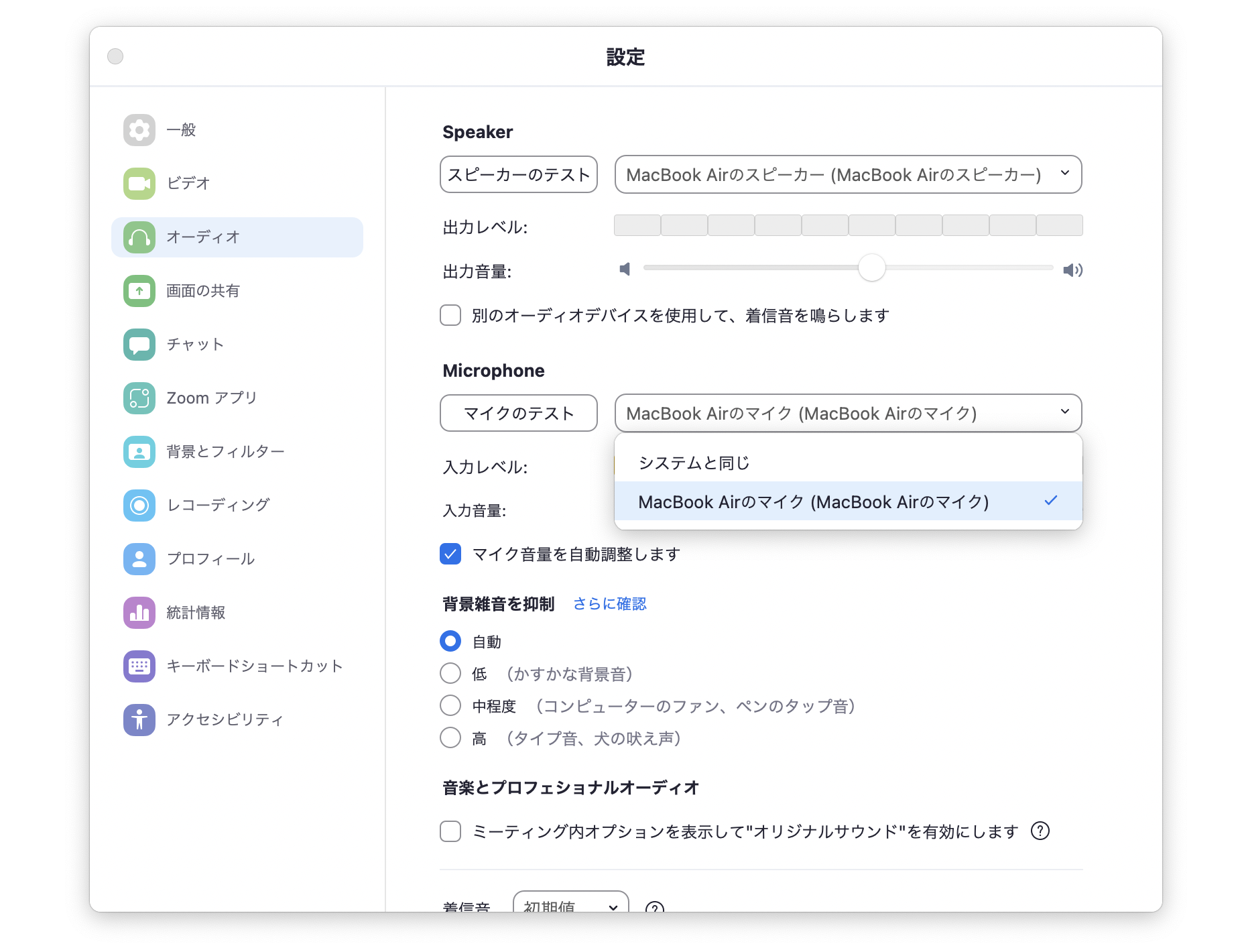The image size is (1240, 952).
Task: Select レコーディング in the sidebar
Action: tap(237, 505)
